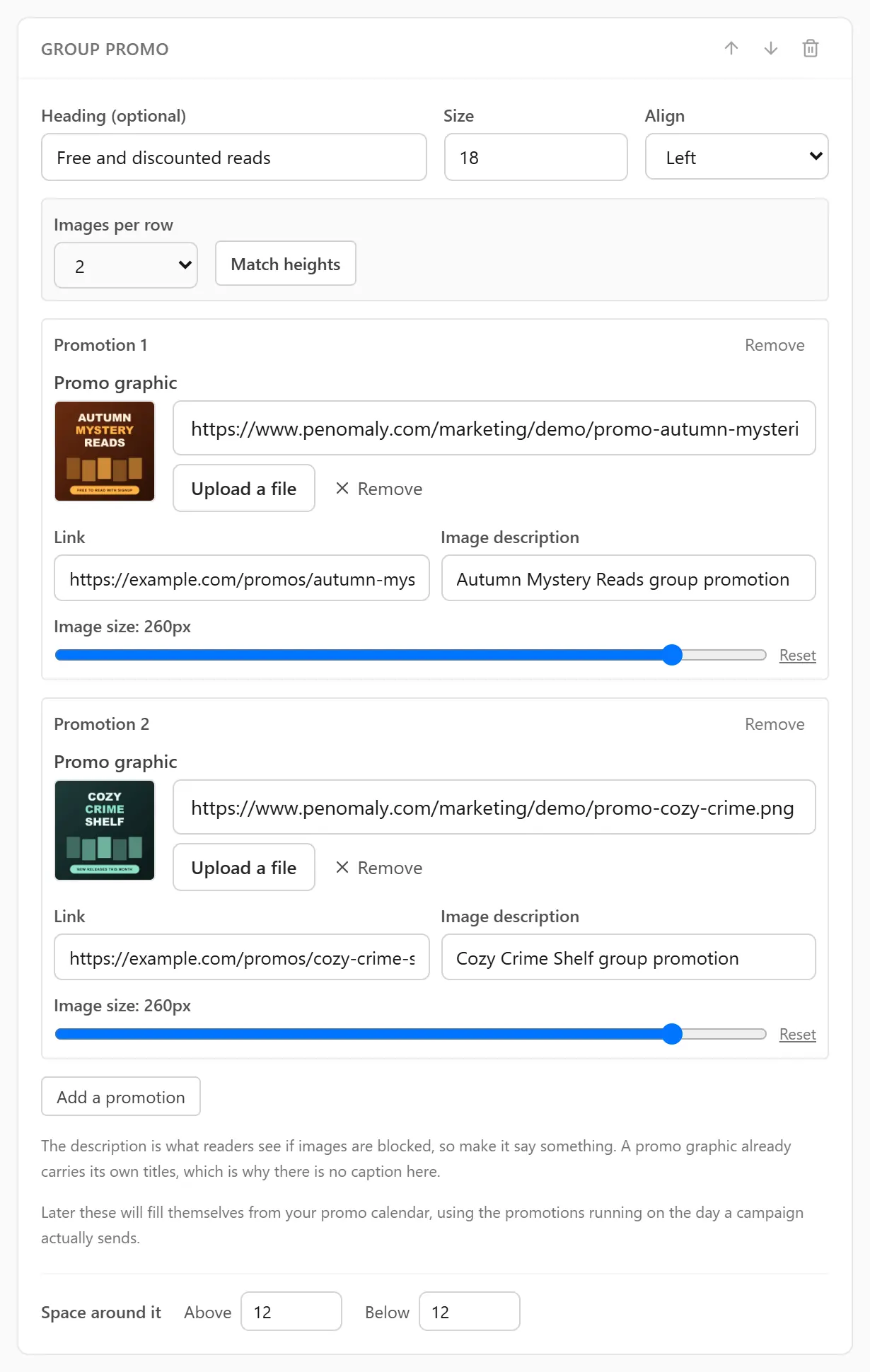Upload a file for Promotion 2
The image size is (870, 1372).
(244, 868)
